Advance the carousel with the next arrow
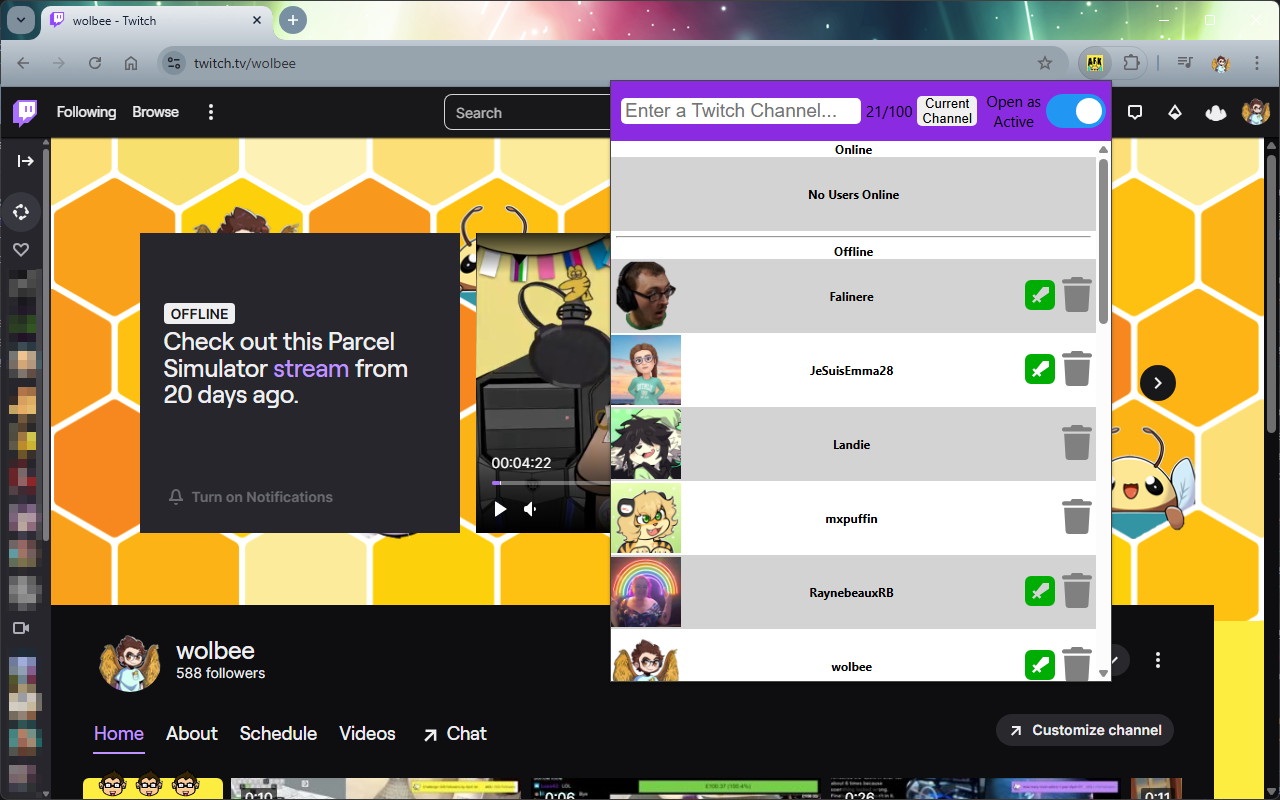Image resolution: width=1280 pixels, height=800 pixels. [1158, 383]
